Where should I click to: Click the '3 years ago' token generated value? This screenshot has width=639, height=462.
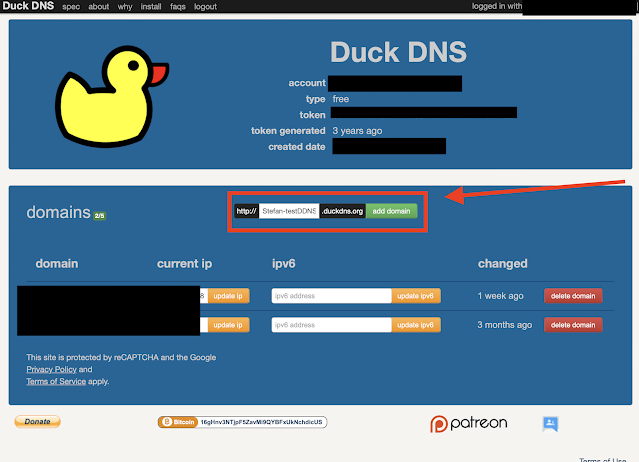(357, 131)
